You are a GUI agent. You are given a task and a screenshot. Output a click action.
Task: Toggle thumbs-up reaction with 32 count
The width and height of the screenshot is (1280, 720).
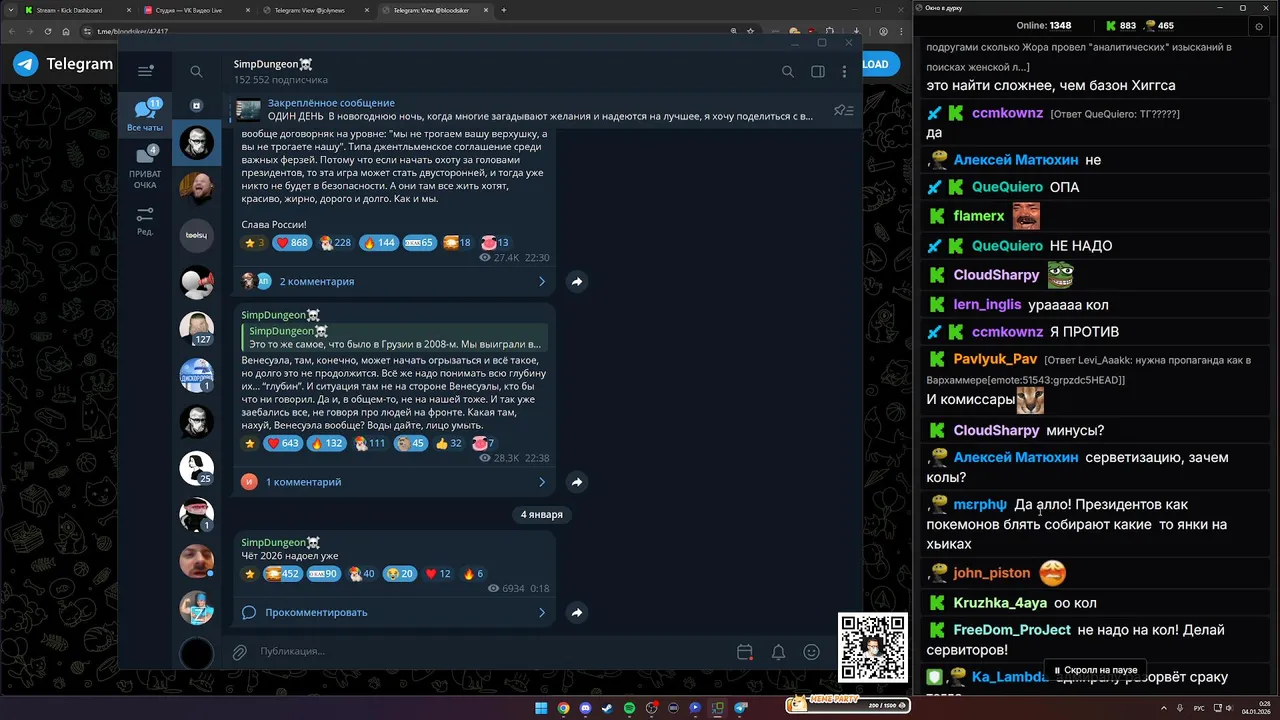[x=448, y=443]
